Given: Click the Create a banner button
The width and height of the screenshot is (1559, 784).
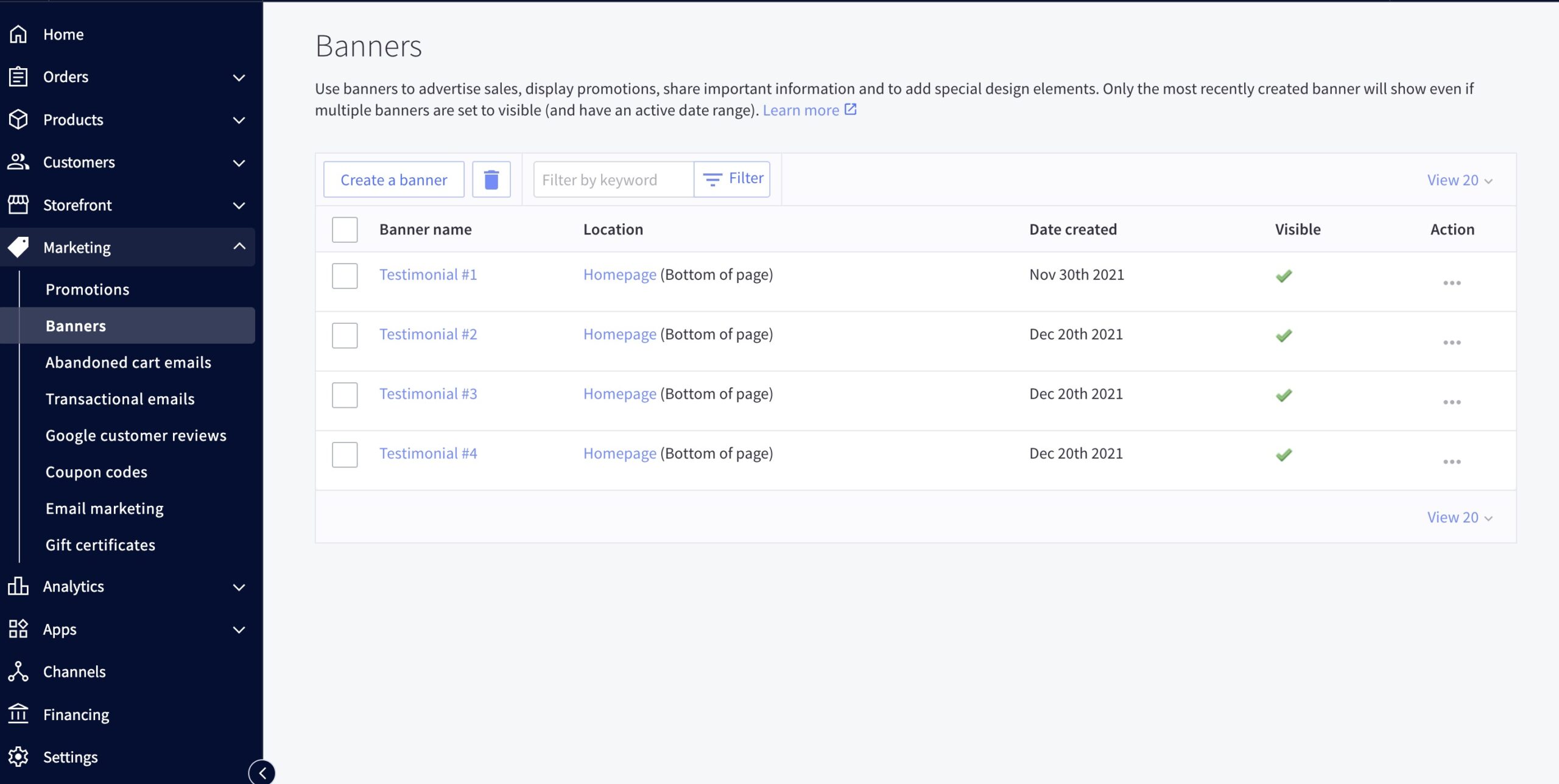Looking at the screenshot, I should click(x=393, y=180).
